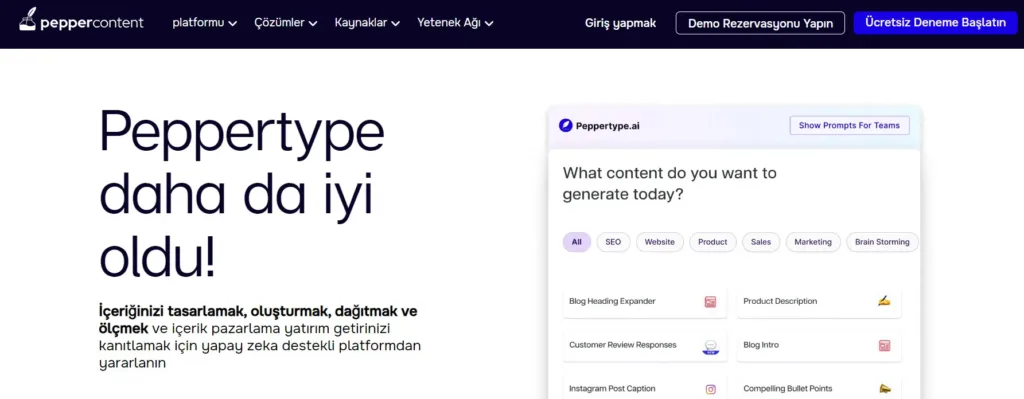The height and width of the screenshot is (399, 1024).
Task: Select the Website filter tab
Action: point(660,242)
